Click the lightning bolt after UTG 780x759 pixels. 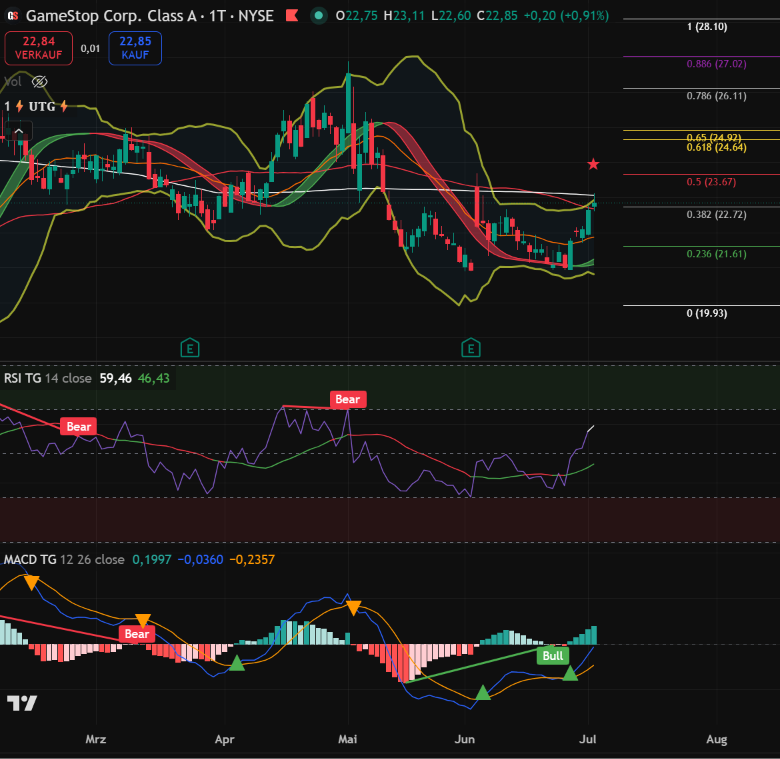(x=64, y=106)
